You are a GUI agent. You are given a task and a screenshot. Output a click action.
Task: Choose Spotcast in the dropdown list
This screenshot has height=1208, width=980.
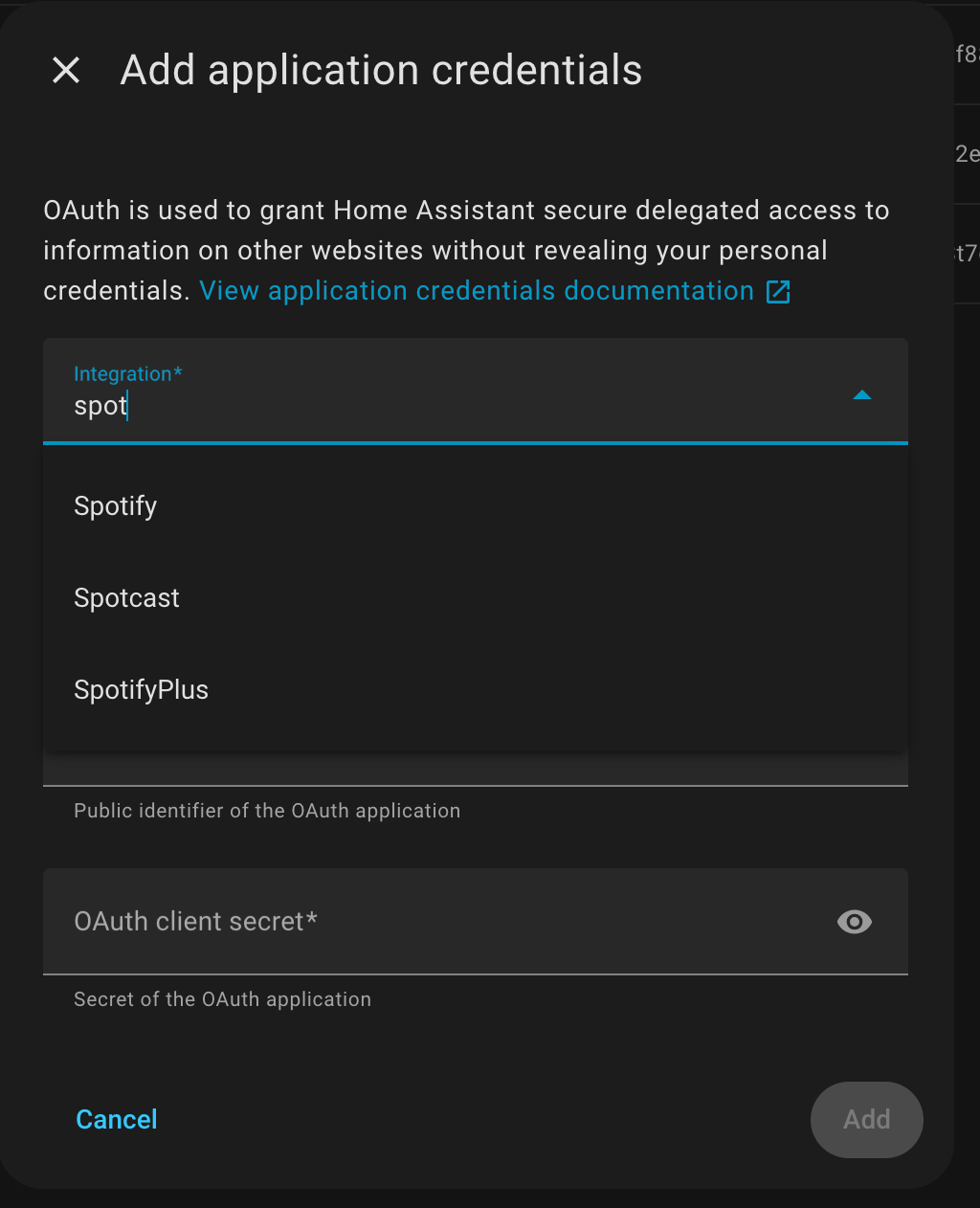127,598
